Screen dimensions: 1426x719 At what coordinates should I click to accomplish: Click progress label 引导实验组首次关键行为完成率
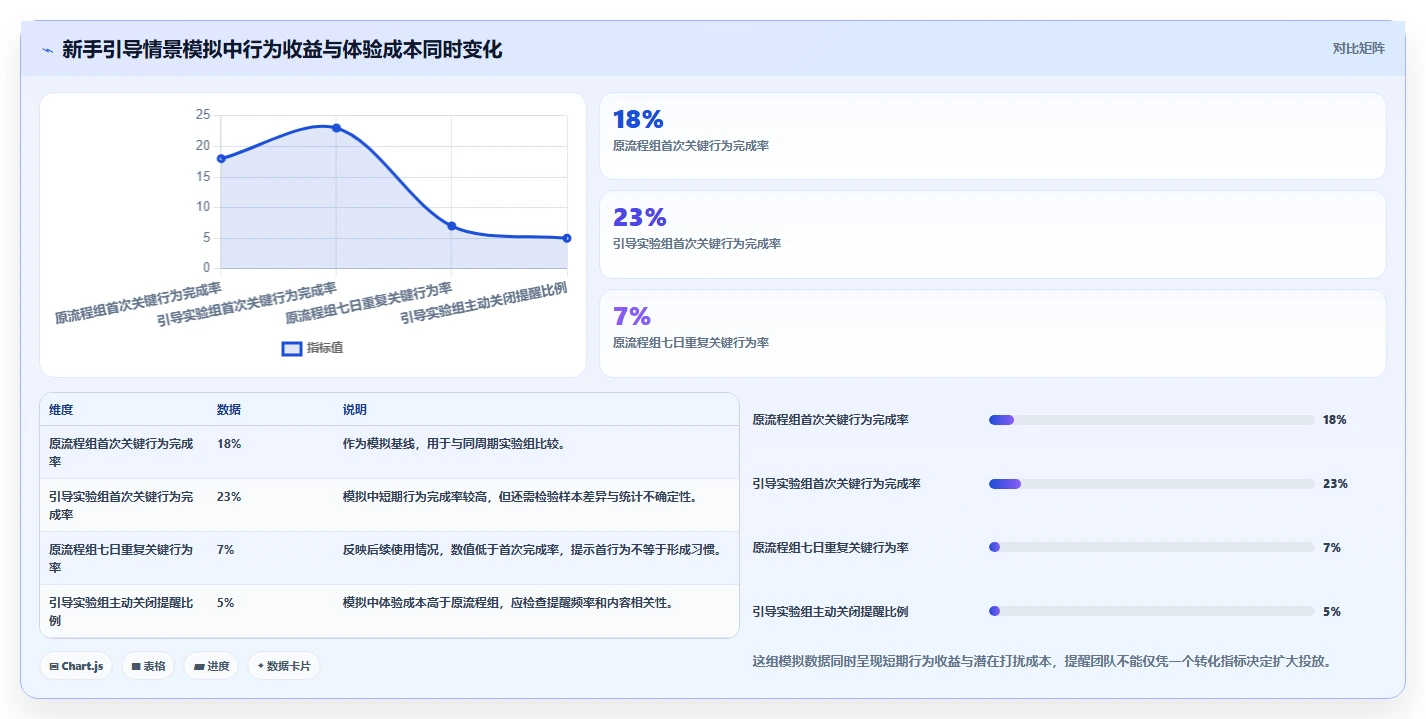[836, 484]
